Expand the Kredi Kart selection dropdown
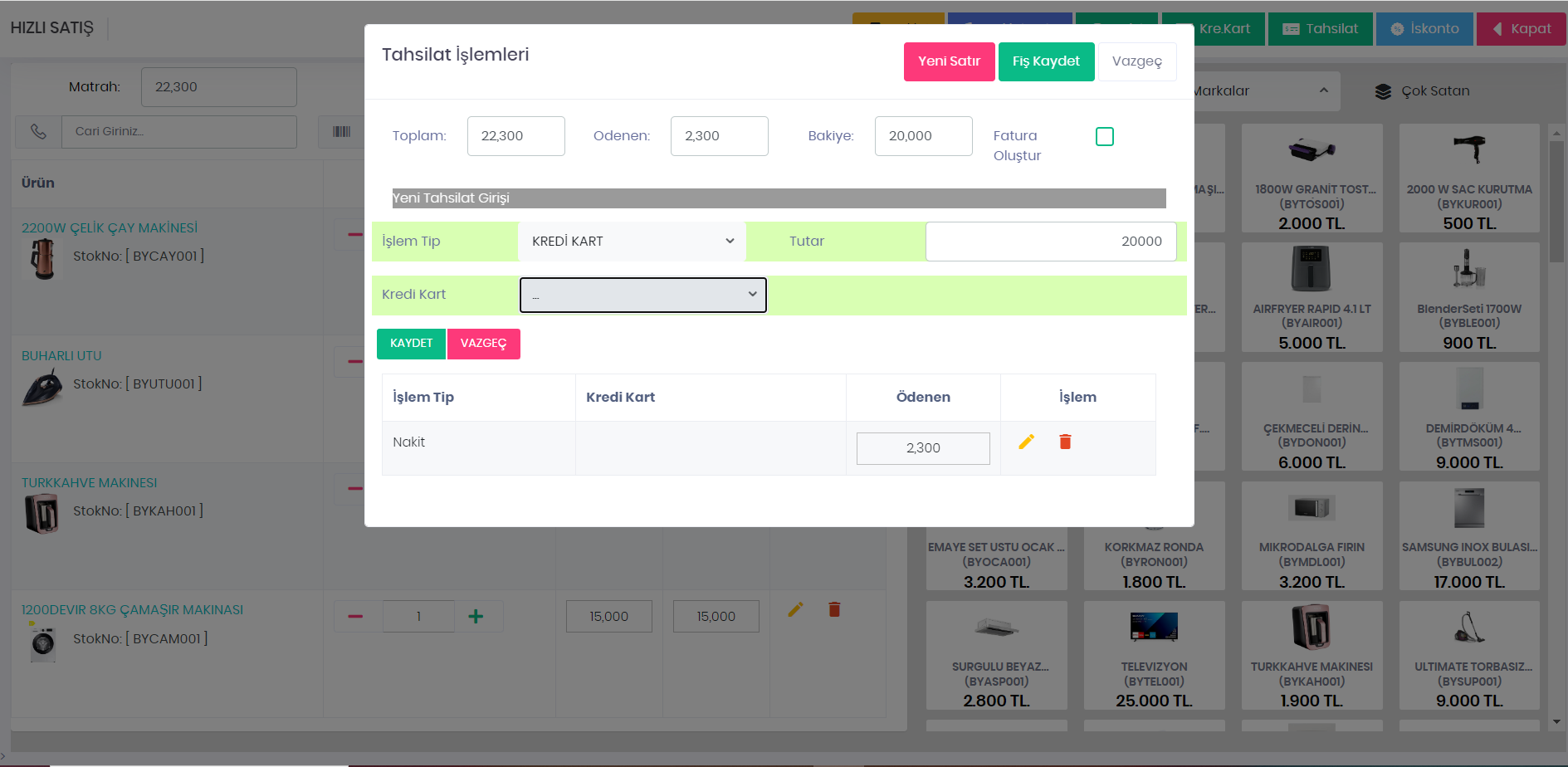 click(642, 296)
